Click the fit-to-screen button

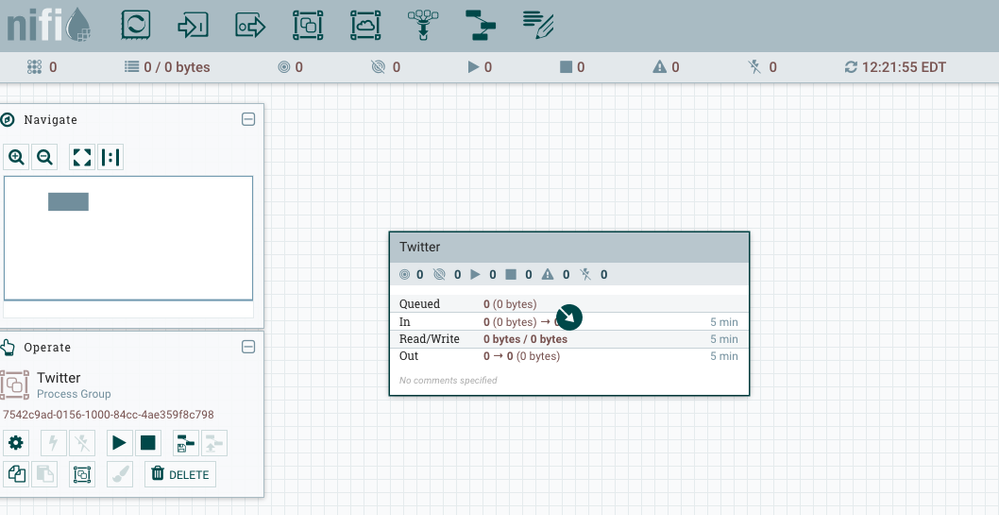pyautogui.click(x=83, y=157)
